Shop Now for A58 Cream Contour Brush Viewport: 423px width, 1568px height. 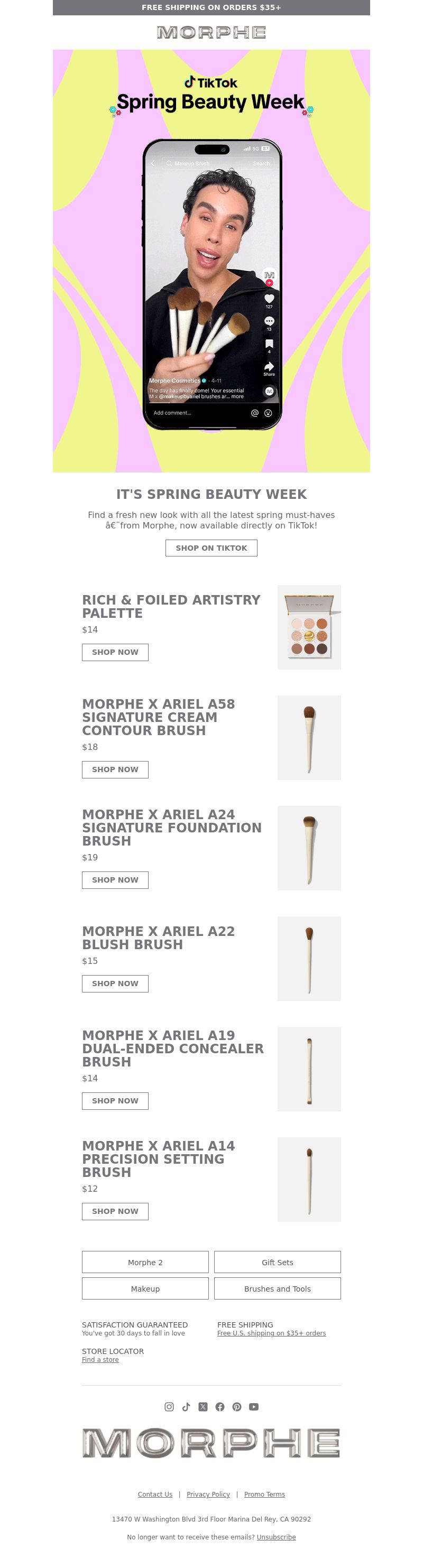click(115, 769)
